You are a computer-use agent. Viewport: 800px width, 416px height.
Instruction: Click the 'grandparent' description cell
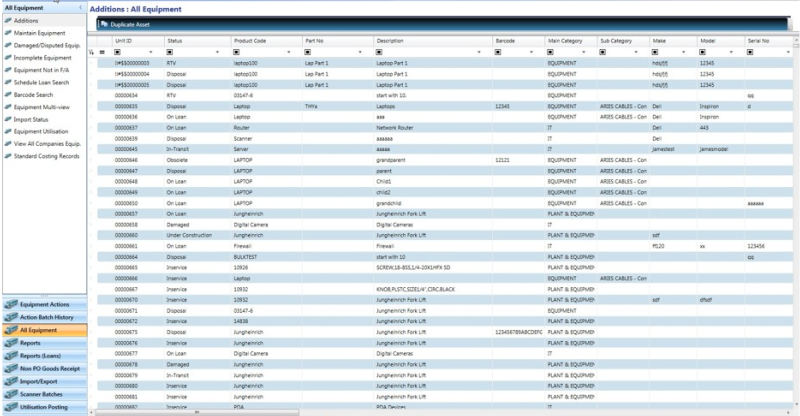[433, 160]
